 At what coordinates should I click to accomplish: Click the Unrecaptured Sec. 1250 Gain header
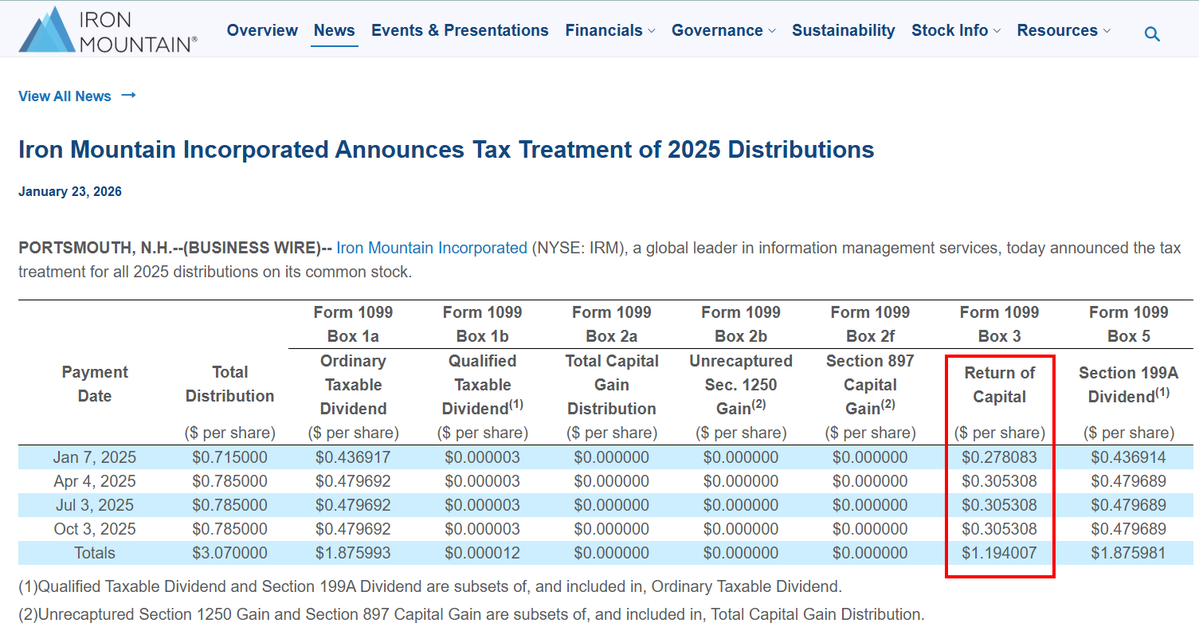pyautogui.click(x=741, y=385)
